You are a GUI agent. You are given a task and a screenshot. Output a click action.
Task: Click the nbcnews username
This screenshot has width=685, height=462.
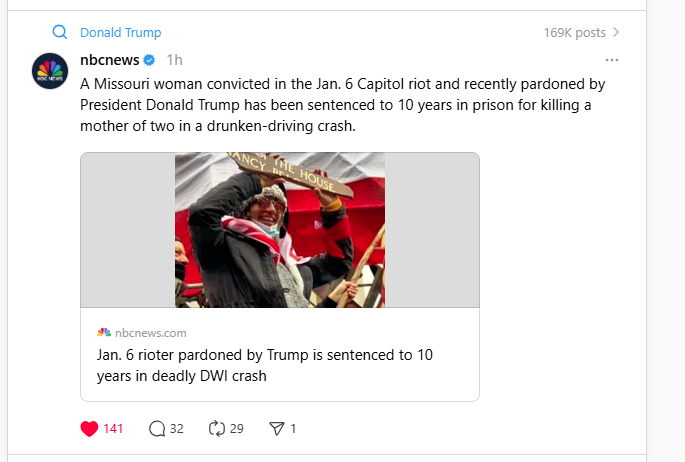109,60
